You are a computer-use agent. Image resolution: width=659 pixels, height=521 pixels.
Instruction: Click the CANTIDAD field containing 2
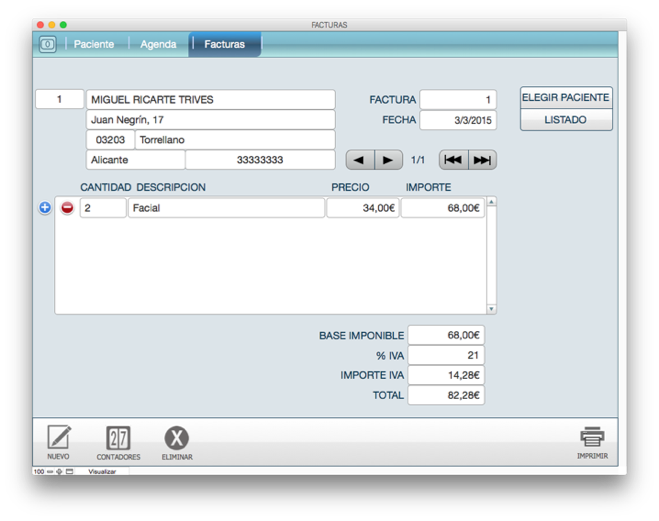click(102, 208)
